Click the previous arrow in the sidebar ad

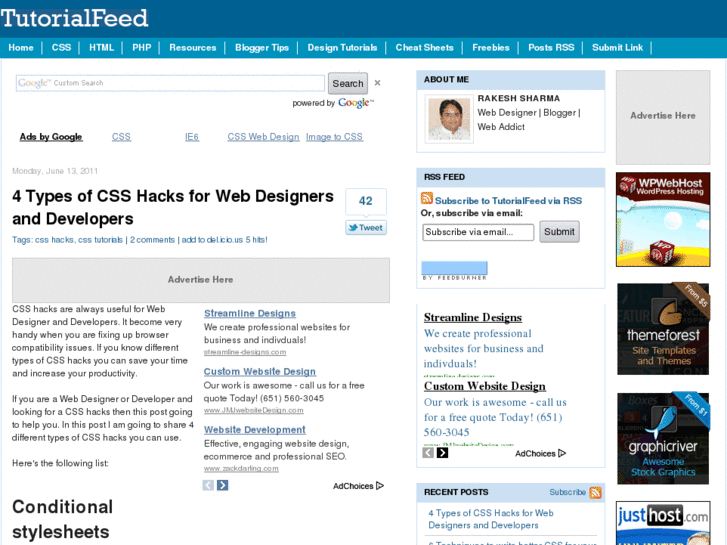[428, 453]
